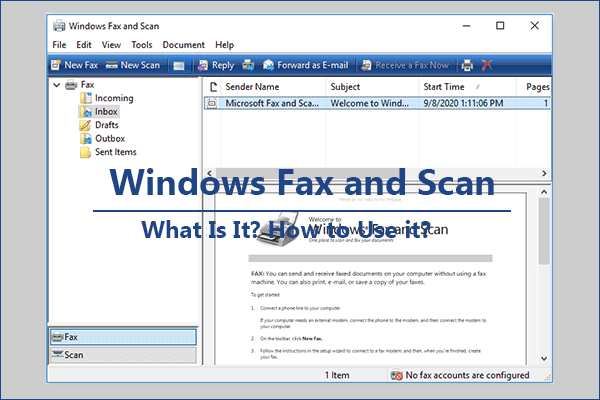
Task: Minimize the Windows Fax and Scan window
Action: (466, 26)
